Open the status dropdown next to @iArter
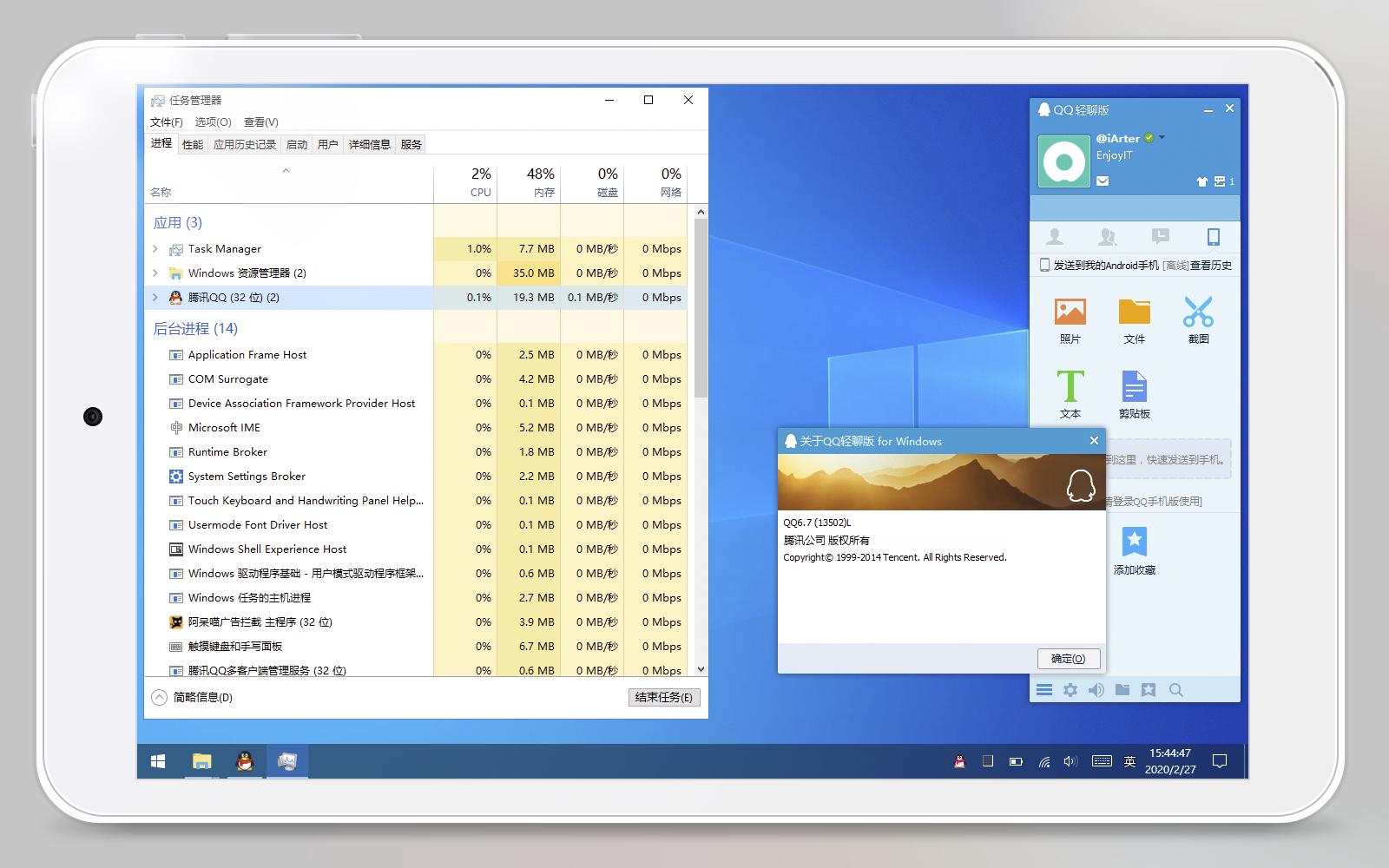 1161,137
